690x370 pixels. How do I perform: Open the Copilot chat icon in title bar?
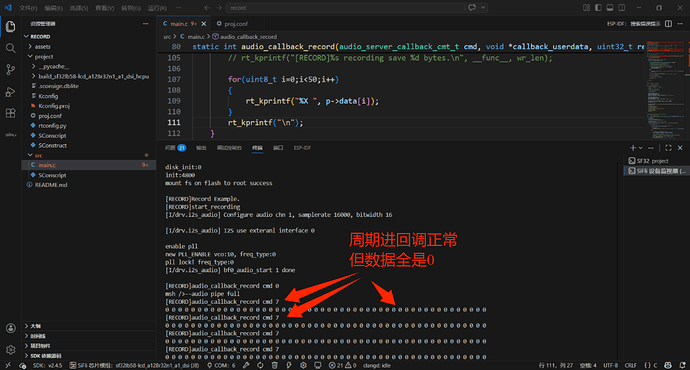tap(472, 7)
